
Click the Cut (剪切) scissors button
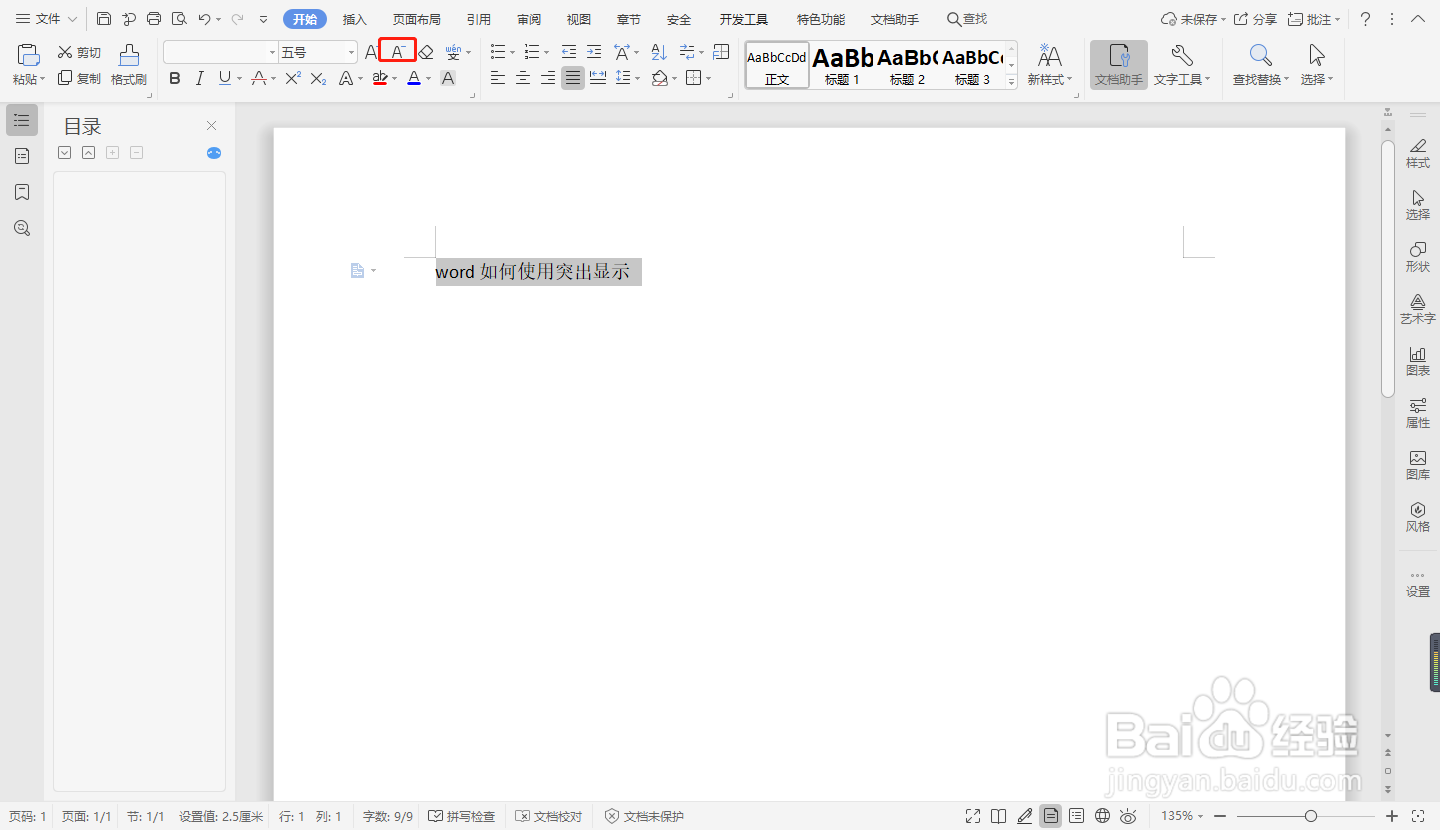tap(79, 53)
